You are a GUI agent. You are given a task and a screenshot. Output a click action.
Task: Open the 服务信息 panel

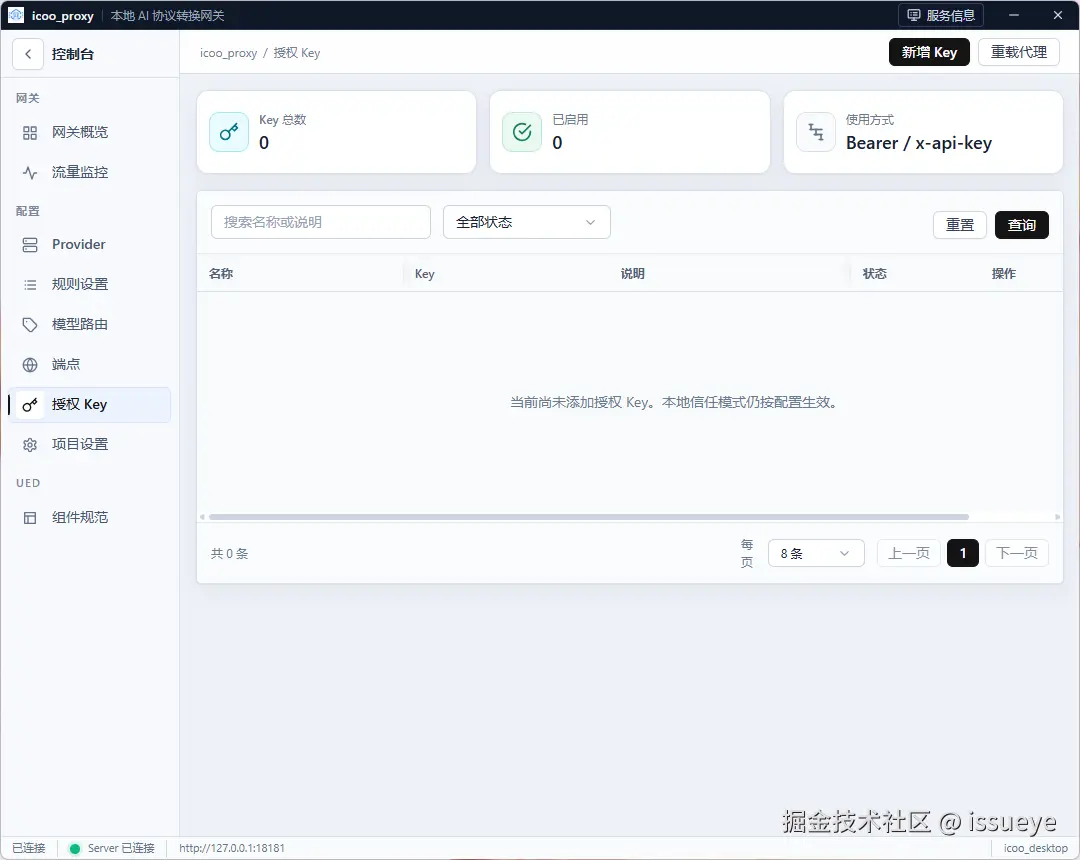941,15
